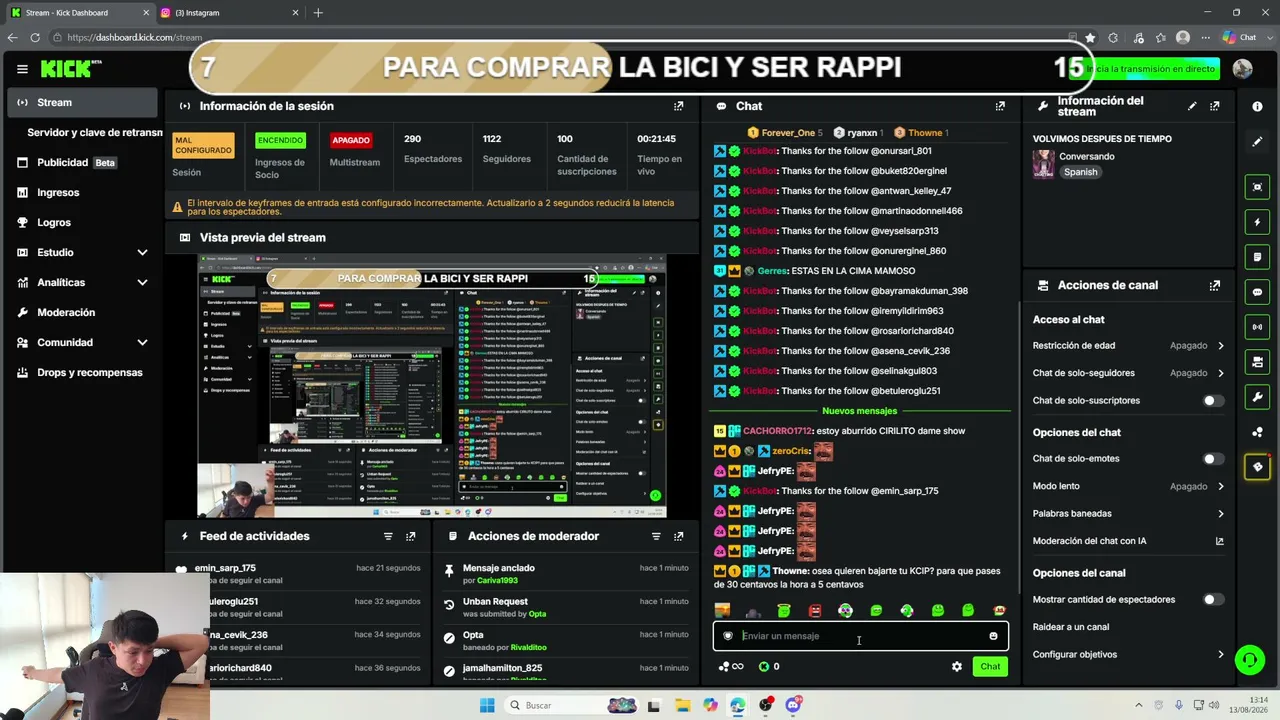The width and height of the screenshot is (1280, 720).
Task: Go to Logros in the sidebar
Action: [83, 222]
